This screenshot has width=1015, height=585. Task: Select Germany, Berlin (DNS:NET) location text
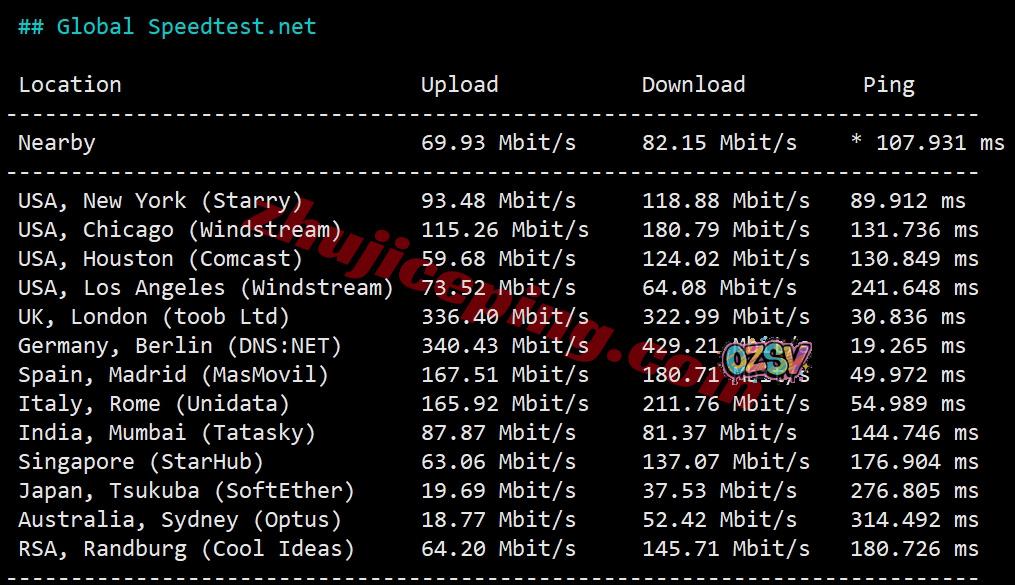180,346
